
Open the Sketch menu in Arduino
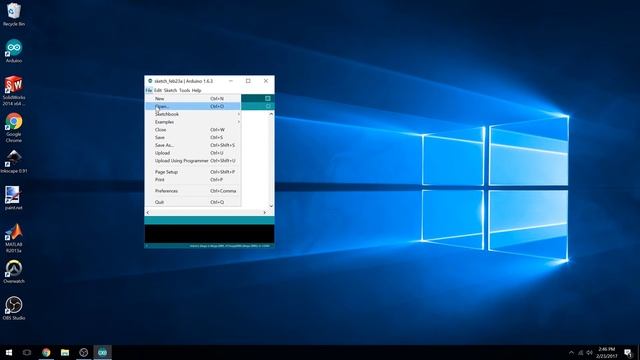170,90
